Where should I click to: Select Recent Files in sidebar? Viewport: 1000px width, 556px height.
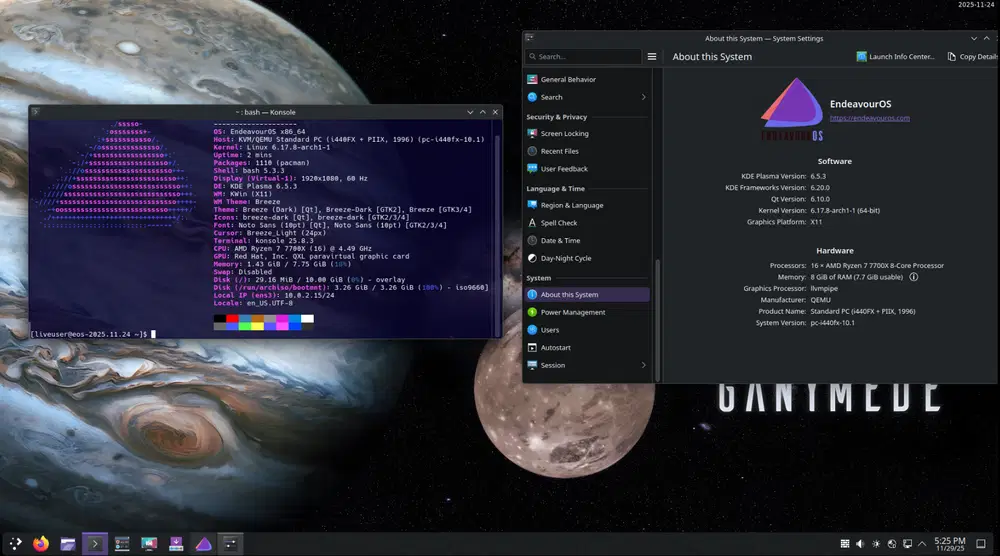coord(587,152)
